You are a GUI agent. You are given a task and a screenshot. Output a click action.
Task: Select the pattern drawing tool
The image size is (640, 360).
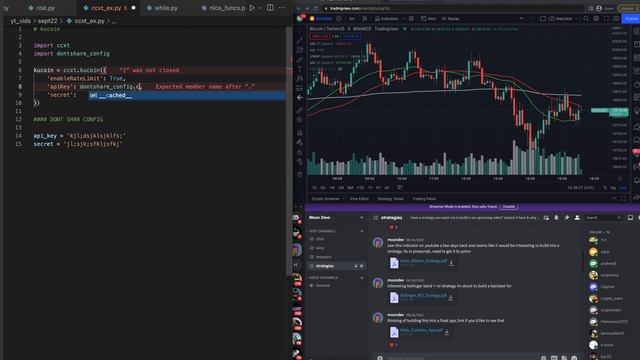pos(300,78)
